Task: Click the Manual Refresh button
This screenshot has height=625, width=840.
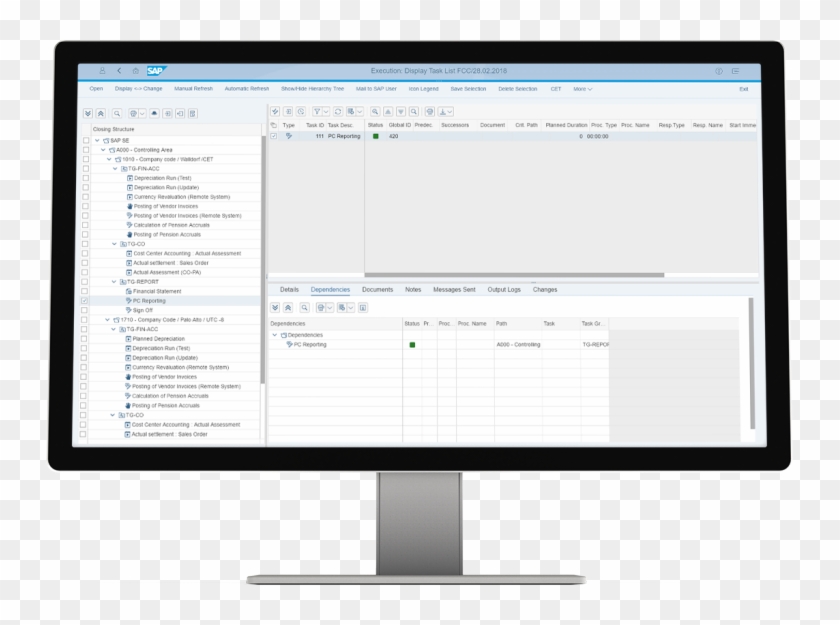Action: (193, 88)
